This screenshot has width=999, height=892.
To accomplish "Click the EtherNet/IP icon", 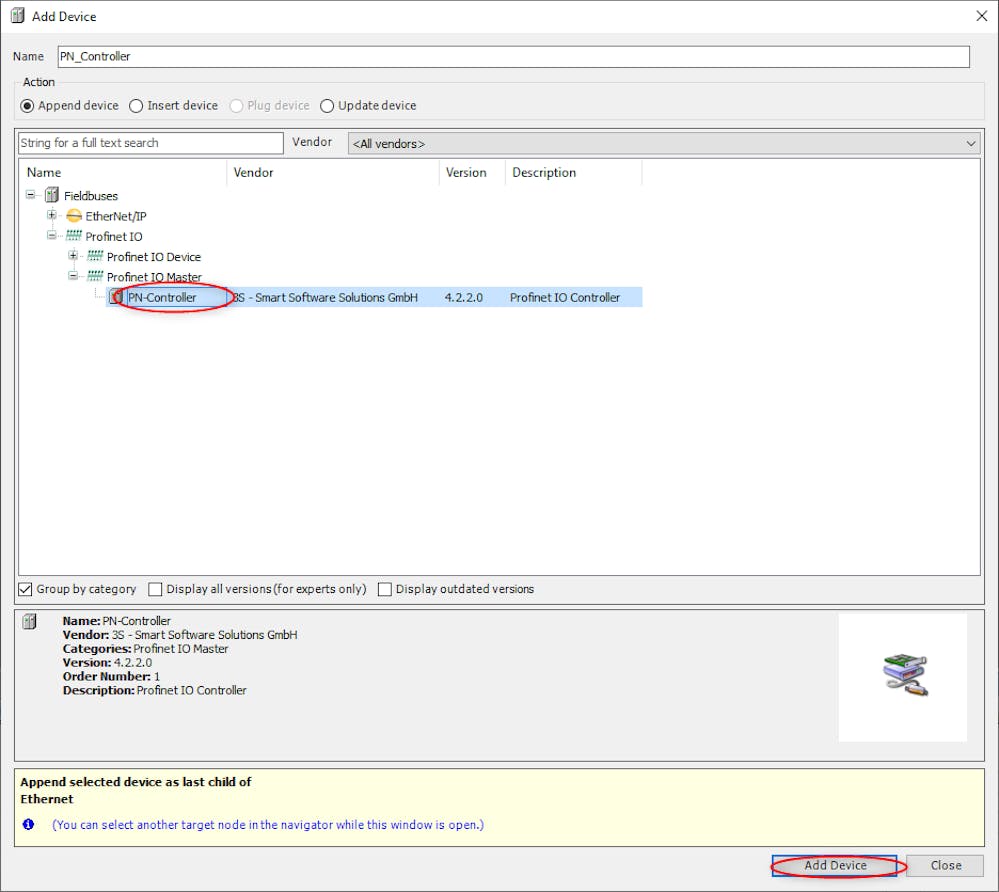I will point(74,216).
